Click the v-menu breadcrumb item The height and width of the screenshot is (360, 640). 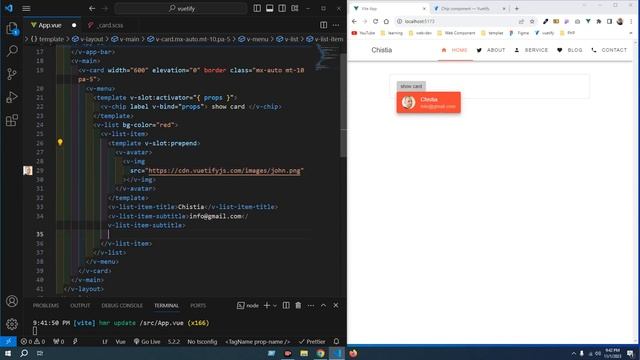(x=254, y=39)
